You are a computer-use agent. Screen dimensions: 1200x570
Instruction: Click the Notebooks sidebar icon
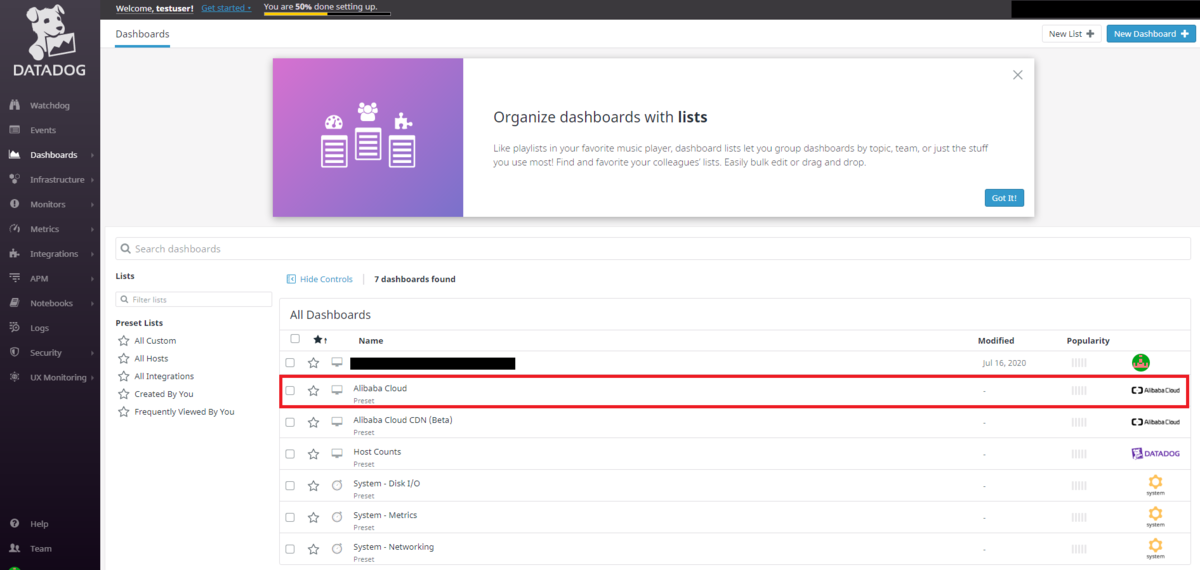[x=14, y=303]
